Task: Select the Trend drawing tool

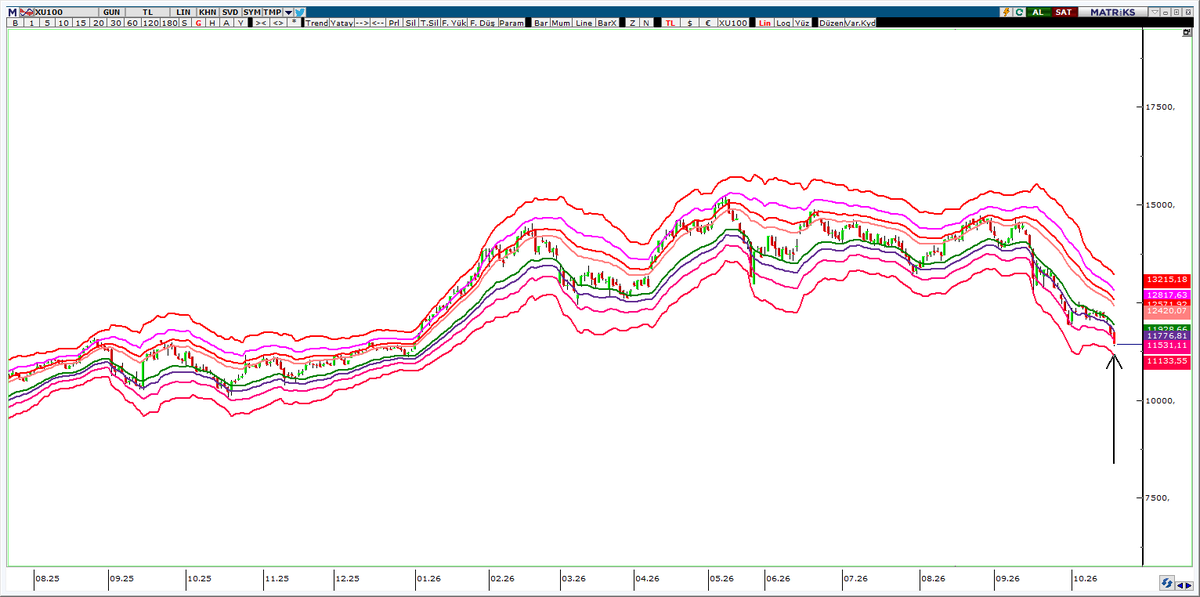Action: tap(316, 22)
